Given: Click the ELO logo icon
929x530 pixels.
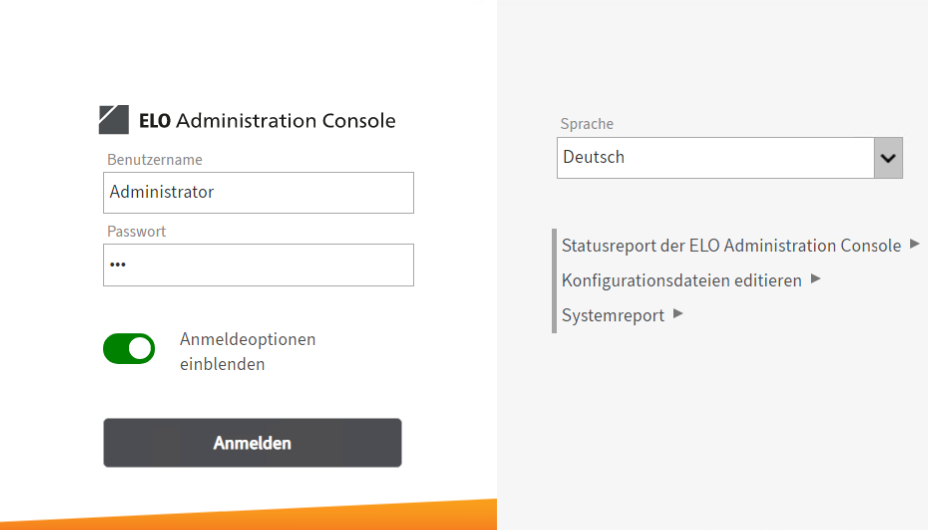Looking at the screenshot, I should coord(113,119).
